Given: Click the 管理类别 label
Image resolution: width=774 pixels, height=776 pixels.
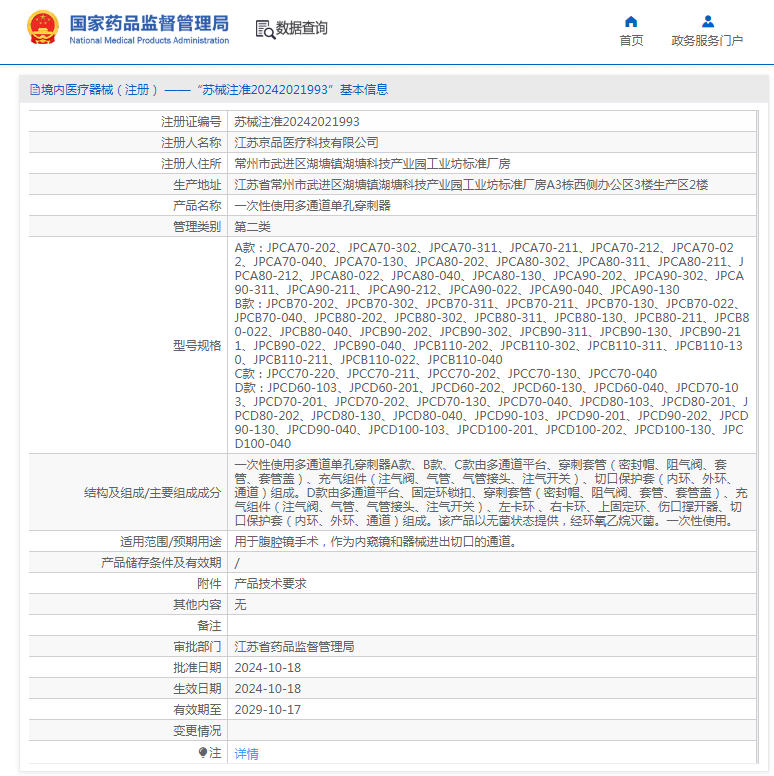Looking at the screenshot, I should pyautogui.click(x=197, y=227).
